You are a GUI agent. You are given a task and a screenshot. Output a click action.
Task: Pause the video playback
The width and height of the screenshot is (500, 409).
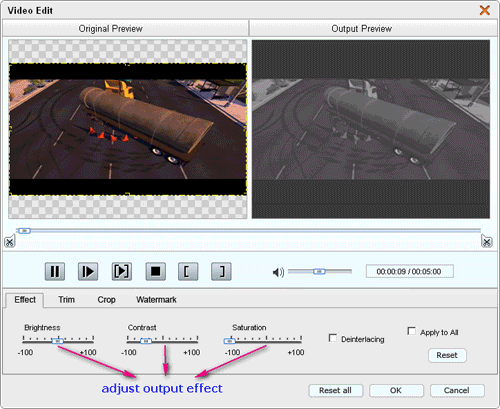coord(55,271)
